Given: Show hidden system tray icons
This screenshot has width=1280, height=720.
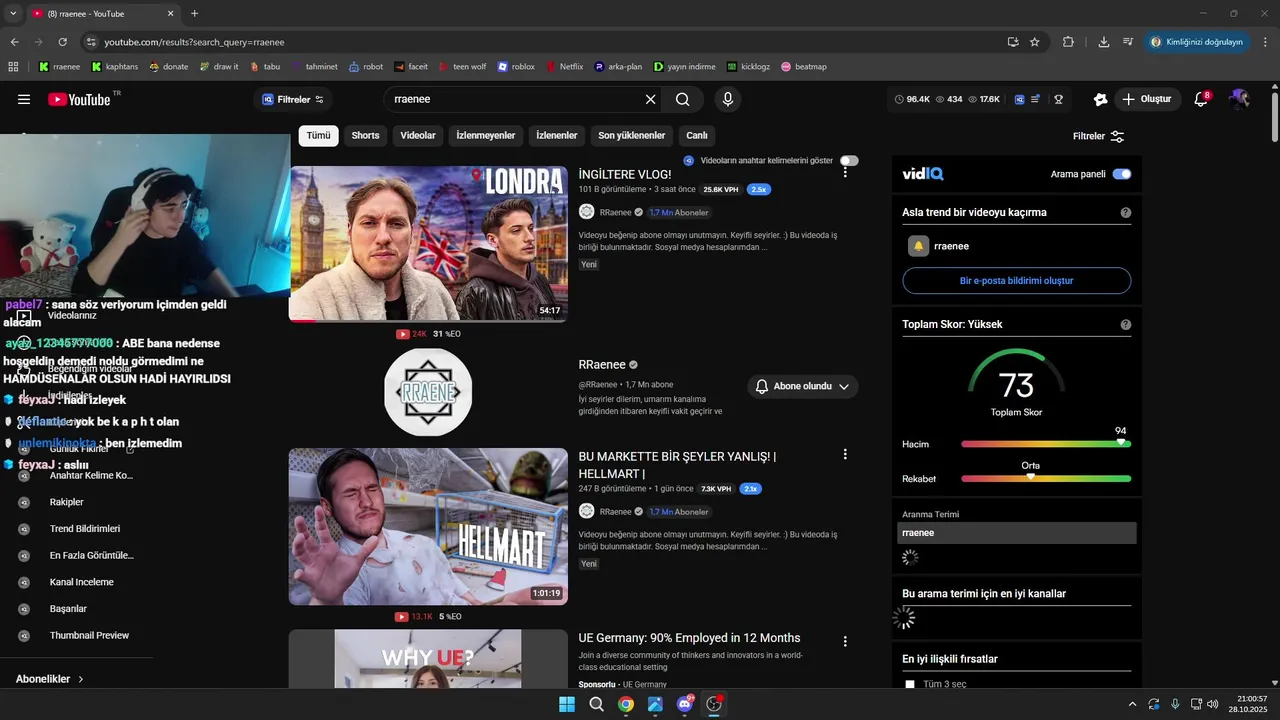Looking at the screenshot, I should (1132, 704).
